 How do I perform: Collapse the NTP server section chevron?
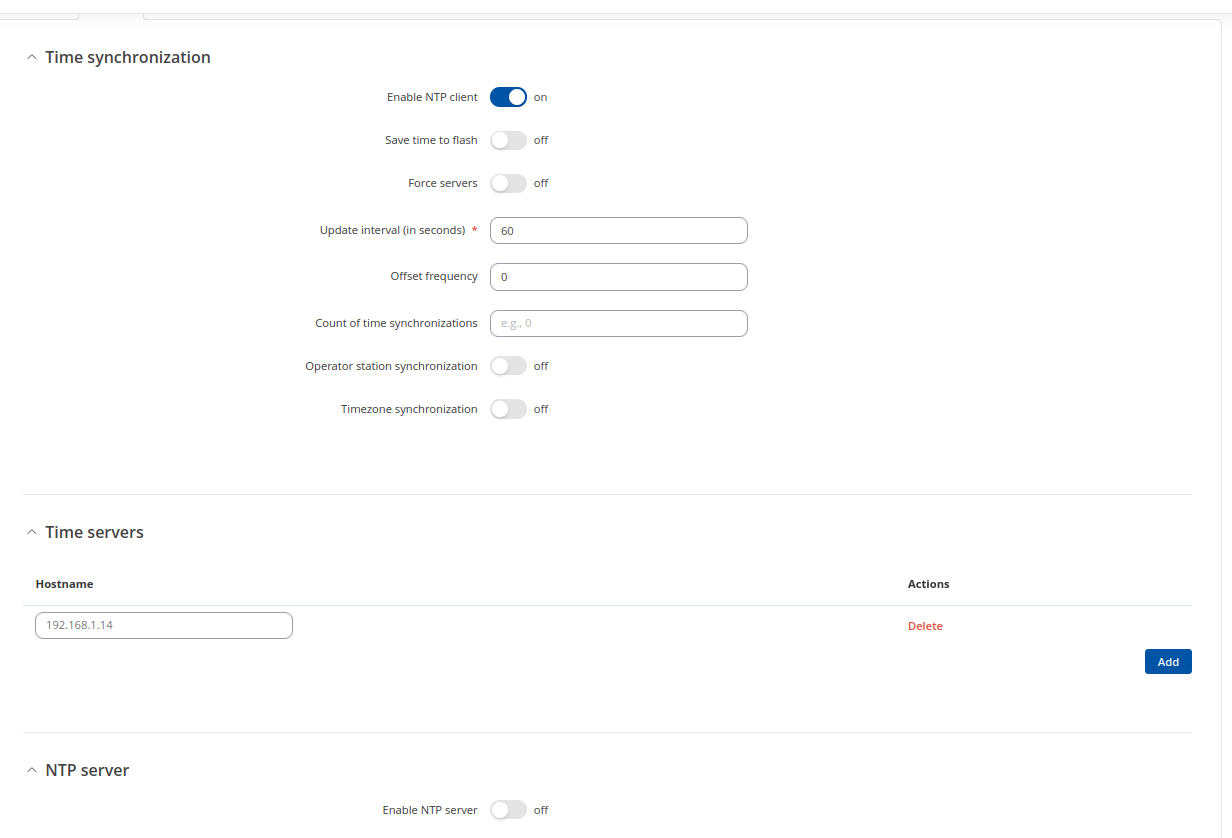[31, 771]
